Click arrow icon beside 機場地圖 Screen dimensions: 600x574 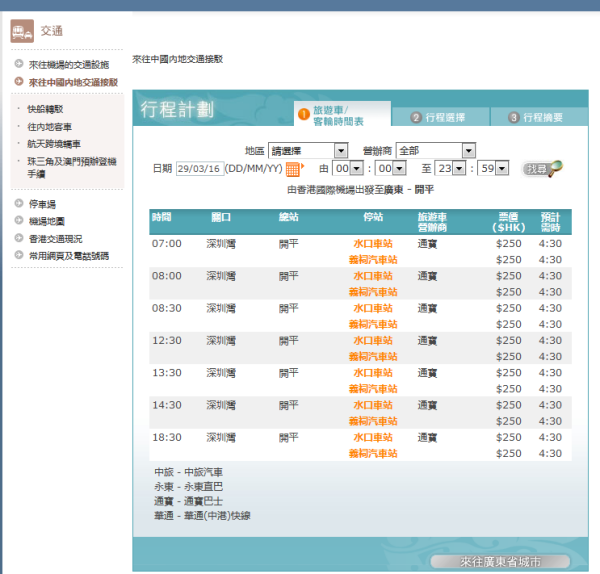[x=19, y=221]
